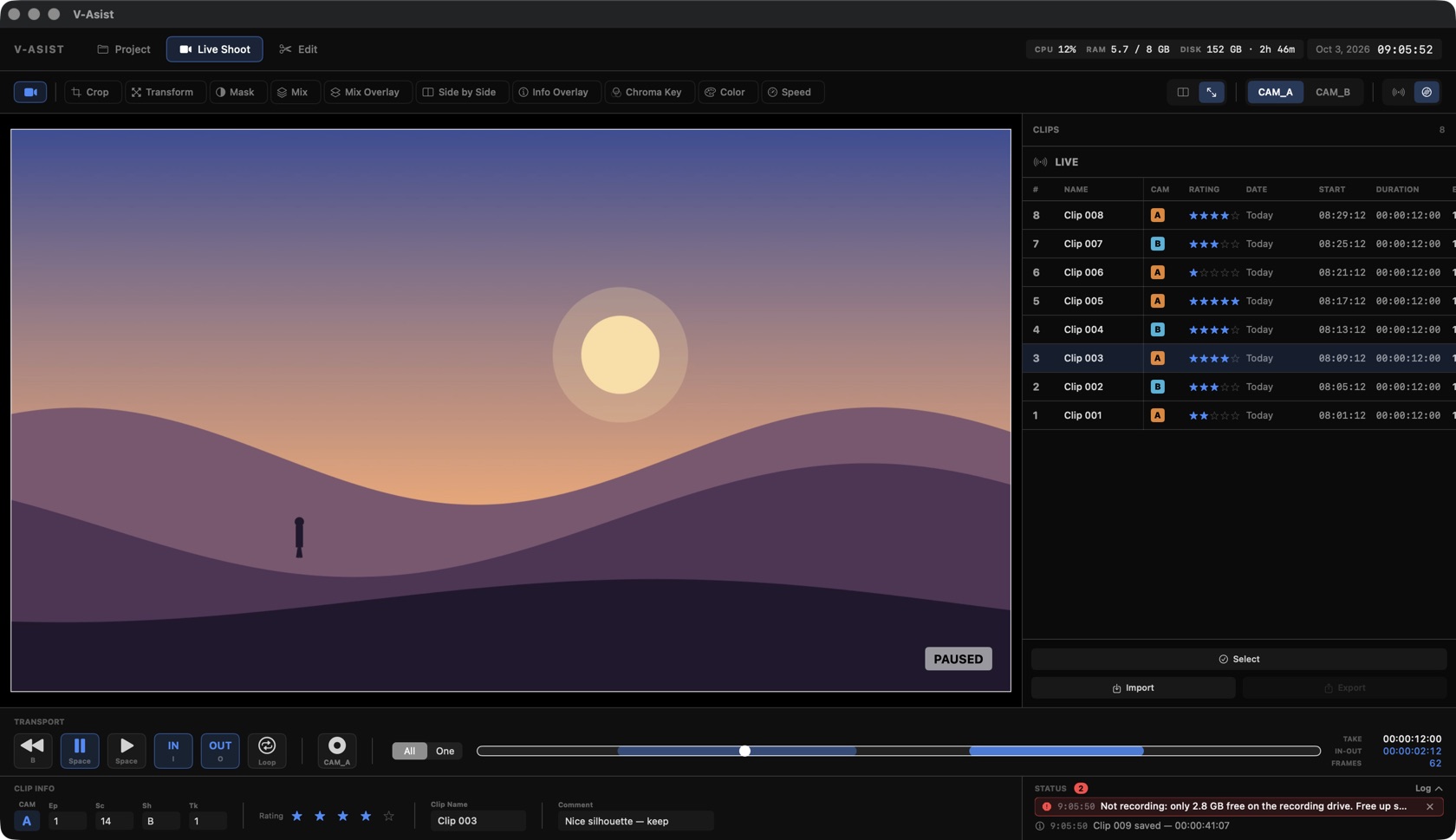Screen dimensions: 1456x840
Task: Switch to the Live Shoot tab
Action: click(215, 49)
